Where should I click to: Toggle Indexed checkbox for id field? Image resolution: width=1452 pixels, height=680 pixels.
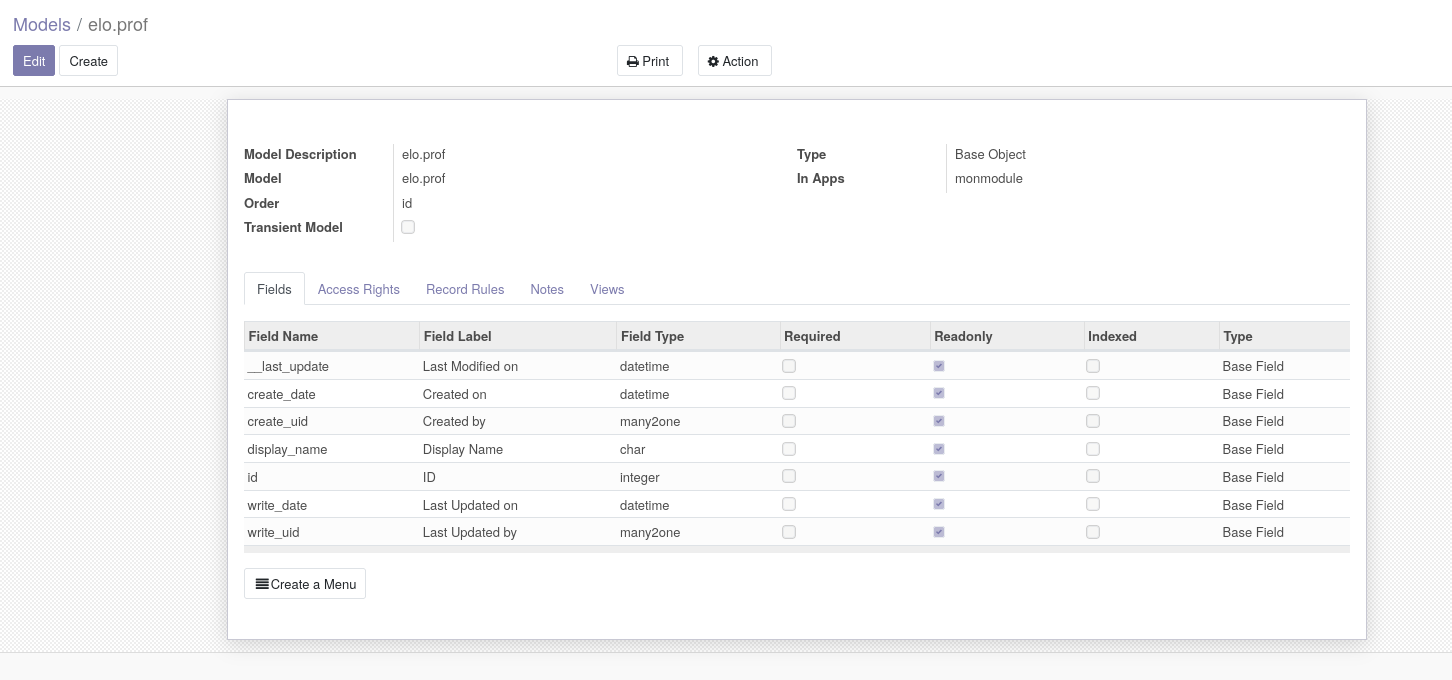(x=1093, y=477)
